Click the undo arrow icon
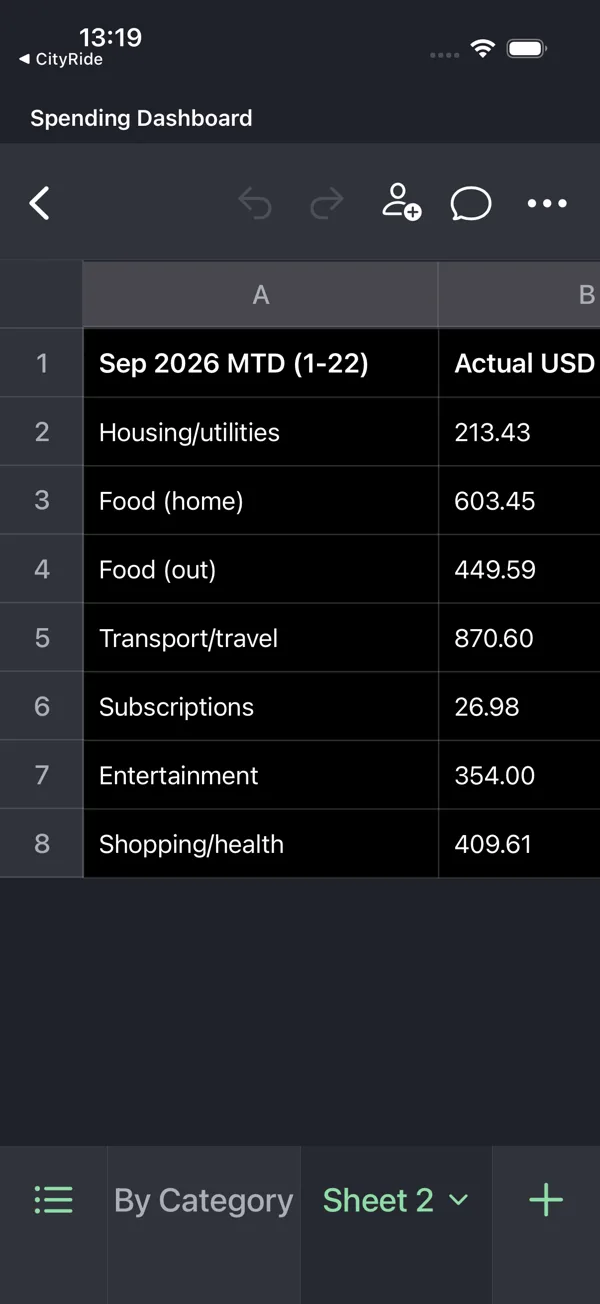Screen dimensions: 600x1304 click(255, 204)
